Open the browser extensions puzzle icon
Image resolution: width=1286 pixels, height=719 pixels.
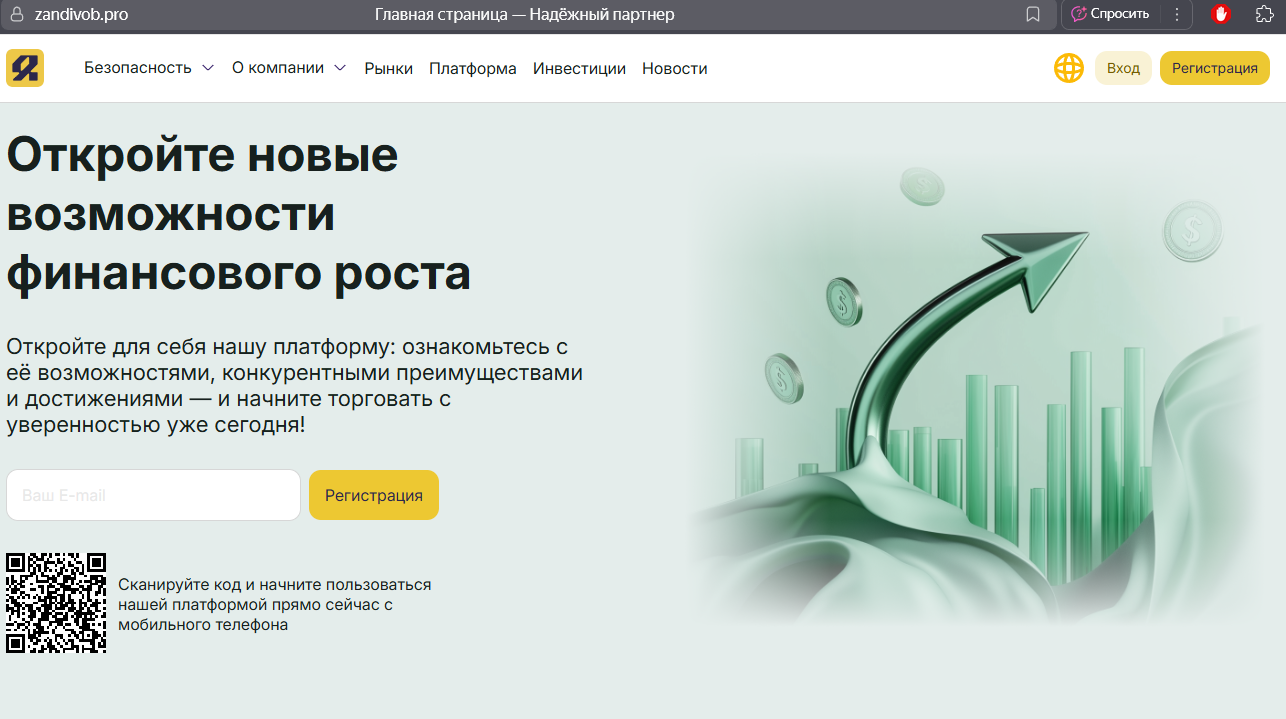click(1264, 14)
